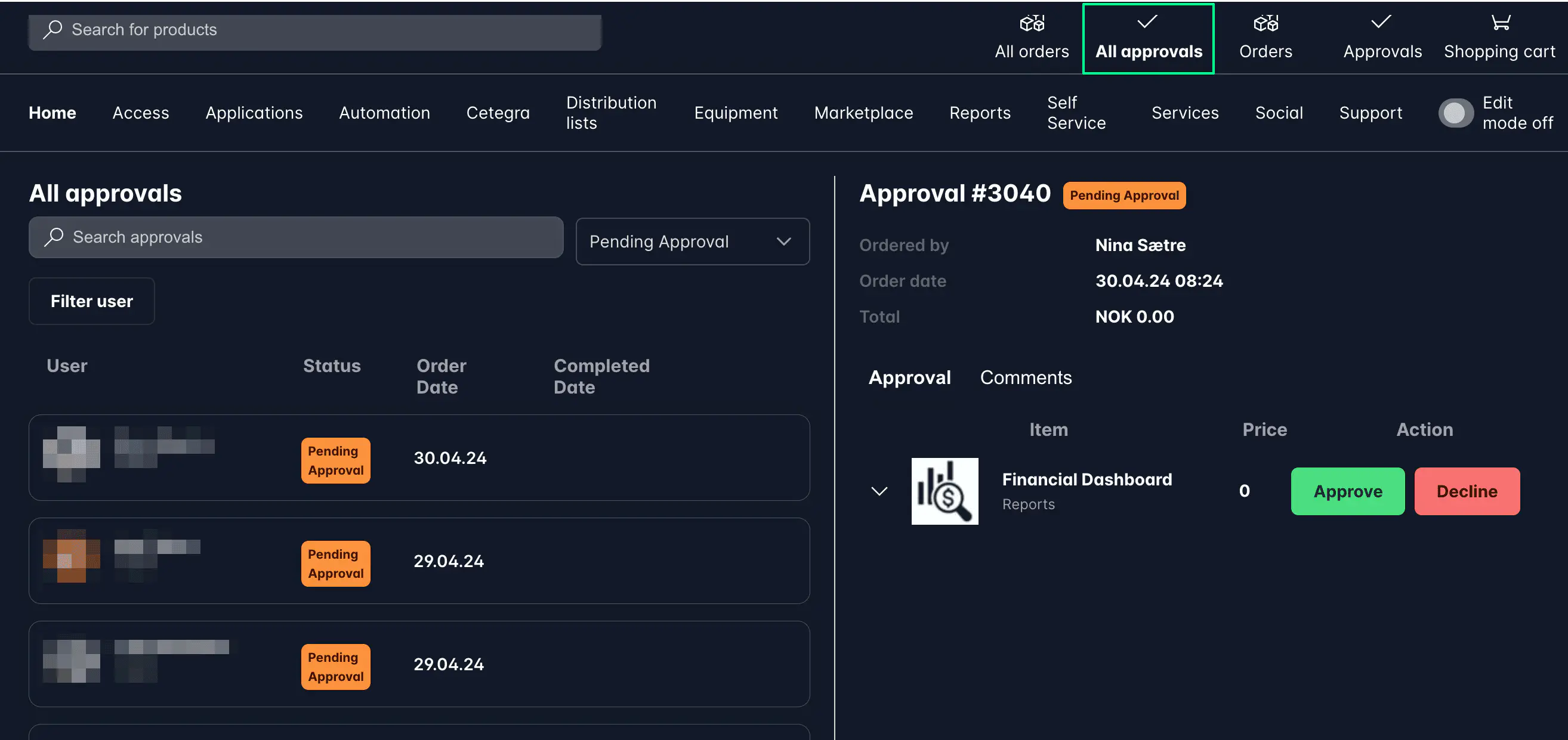Open Orders using the package icon
This screenshot has width=1568, height=740.
(x=1265, y=23)
